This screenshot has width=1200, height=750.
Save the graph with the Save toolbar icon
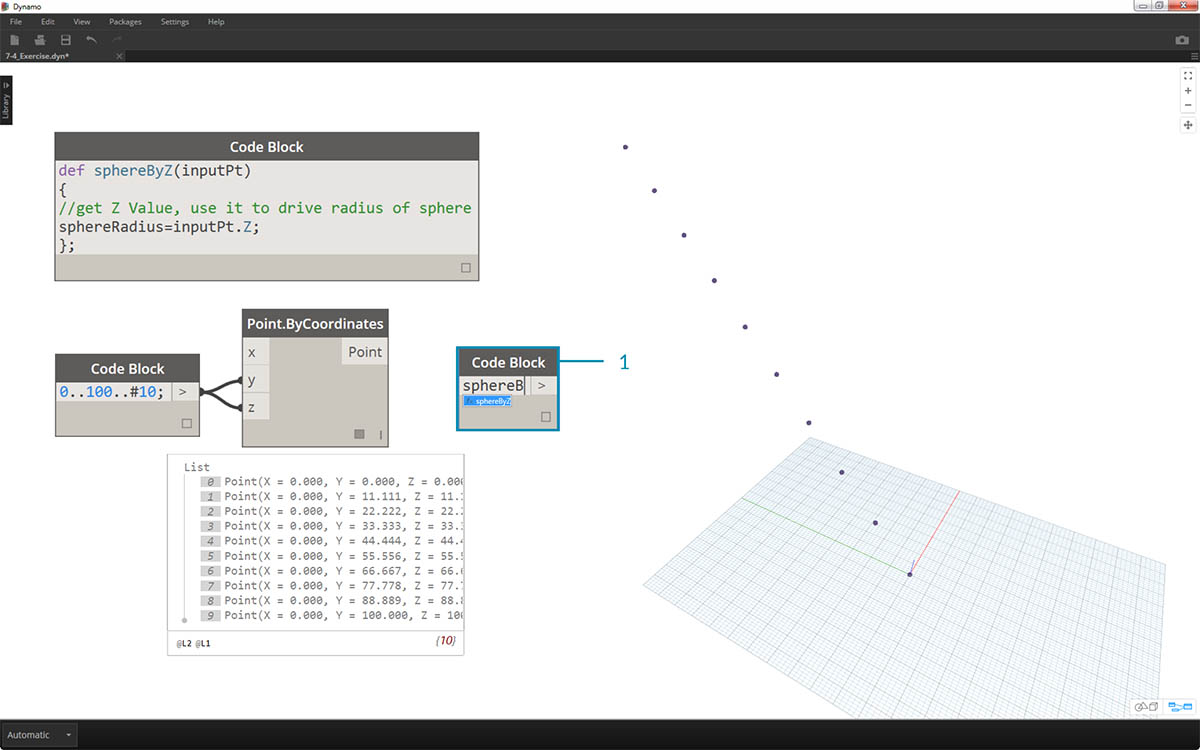66,40
